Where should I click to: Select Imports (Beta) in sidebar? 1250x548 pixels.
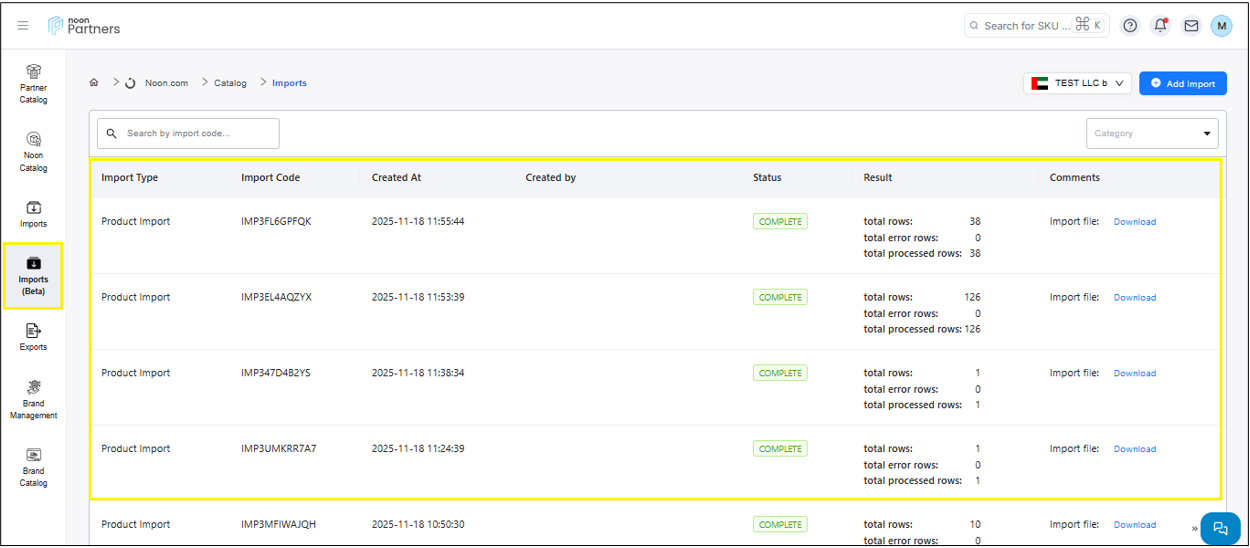(33, 275)
